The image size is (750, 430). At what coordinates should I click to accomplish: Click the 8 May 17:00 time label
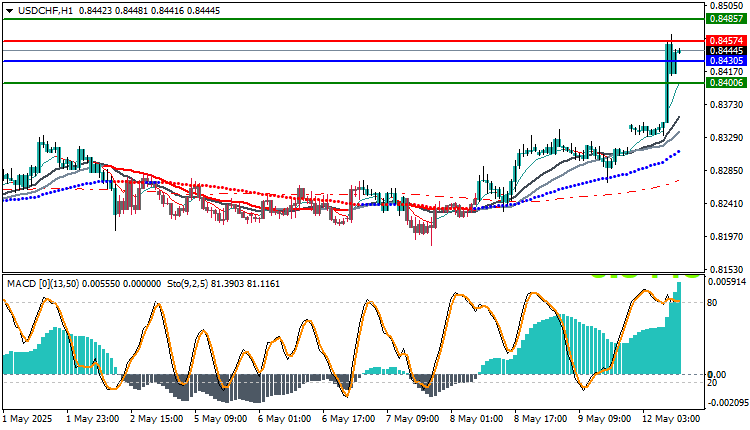pyautogui.click(x=540, y=419)
